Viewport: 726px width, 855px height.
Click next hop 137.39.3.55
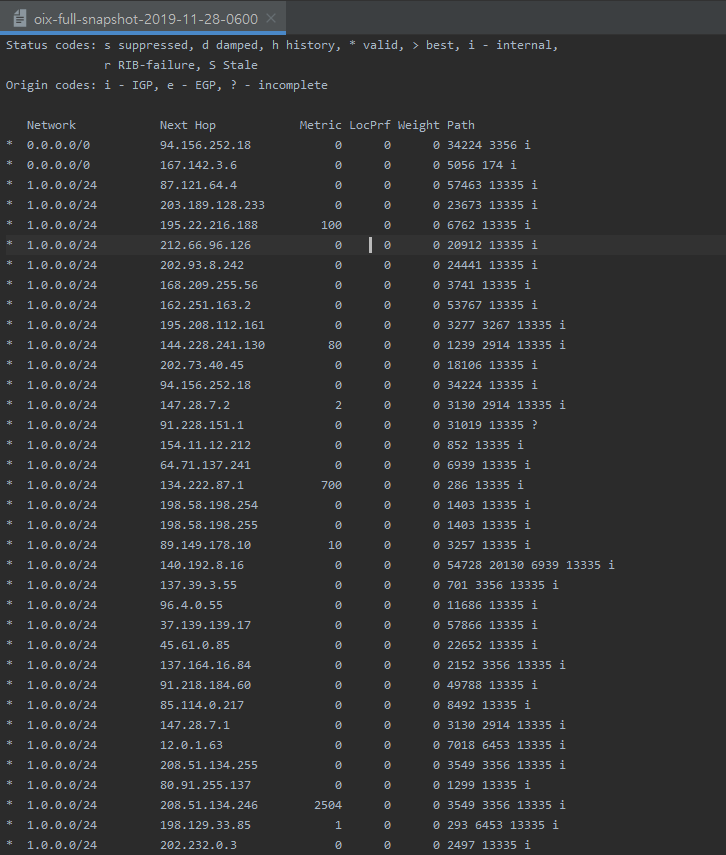[x=198, y=585]
